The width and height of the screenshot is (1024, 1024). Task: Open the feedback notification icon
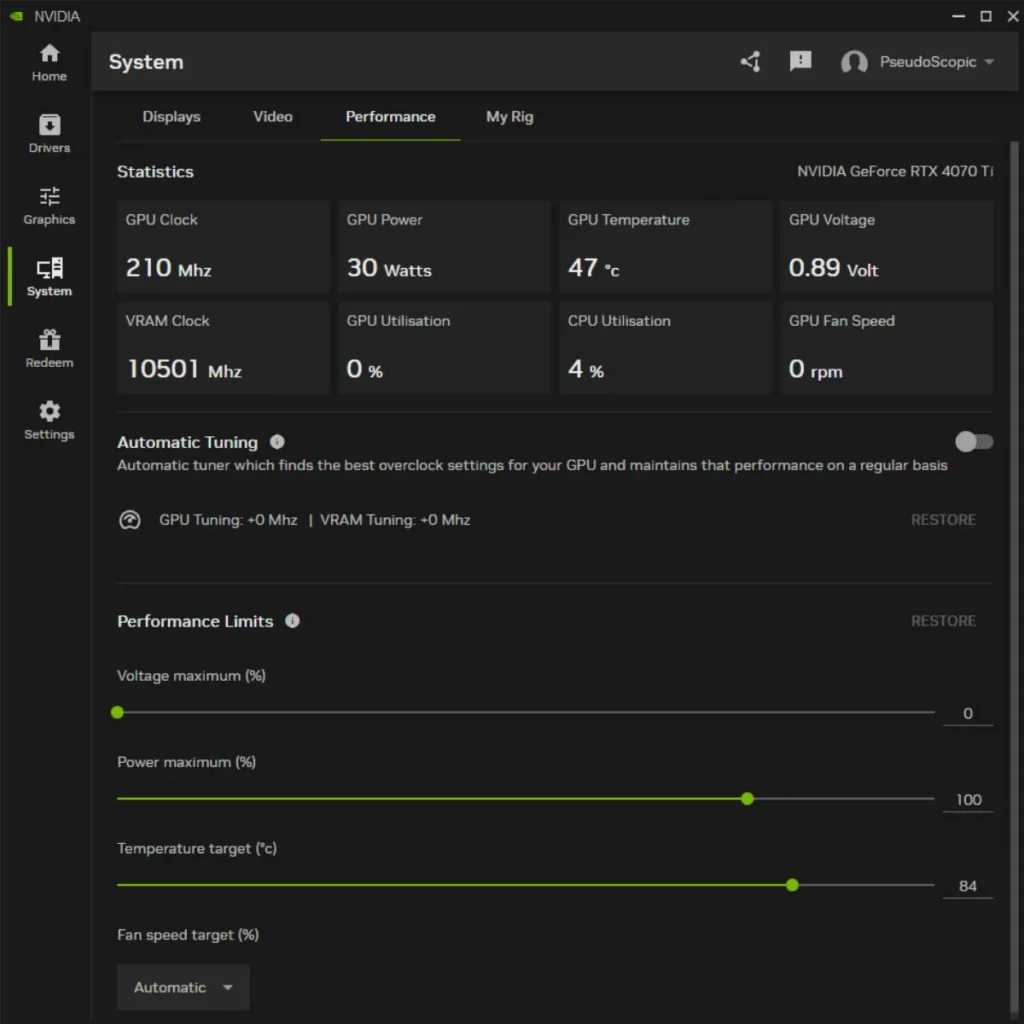click(800, 62)
